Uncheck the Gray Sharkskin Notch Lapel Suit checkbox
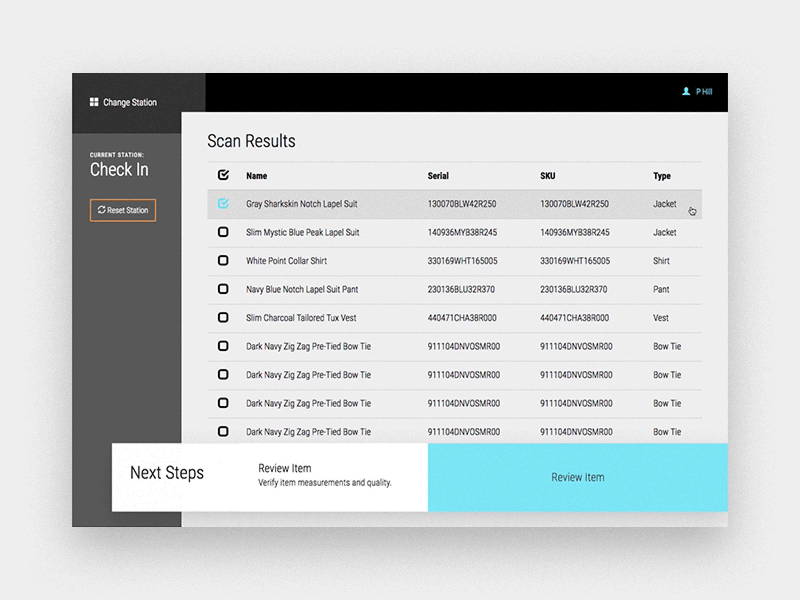Screen dimensions: 800x600 223,204
